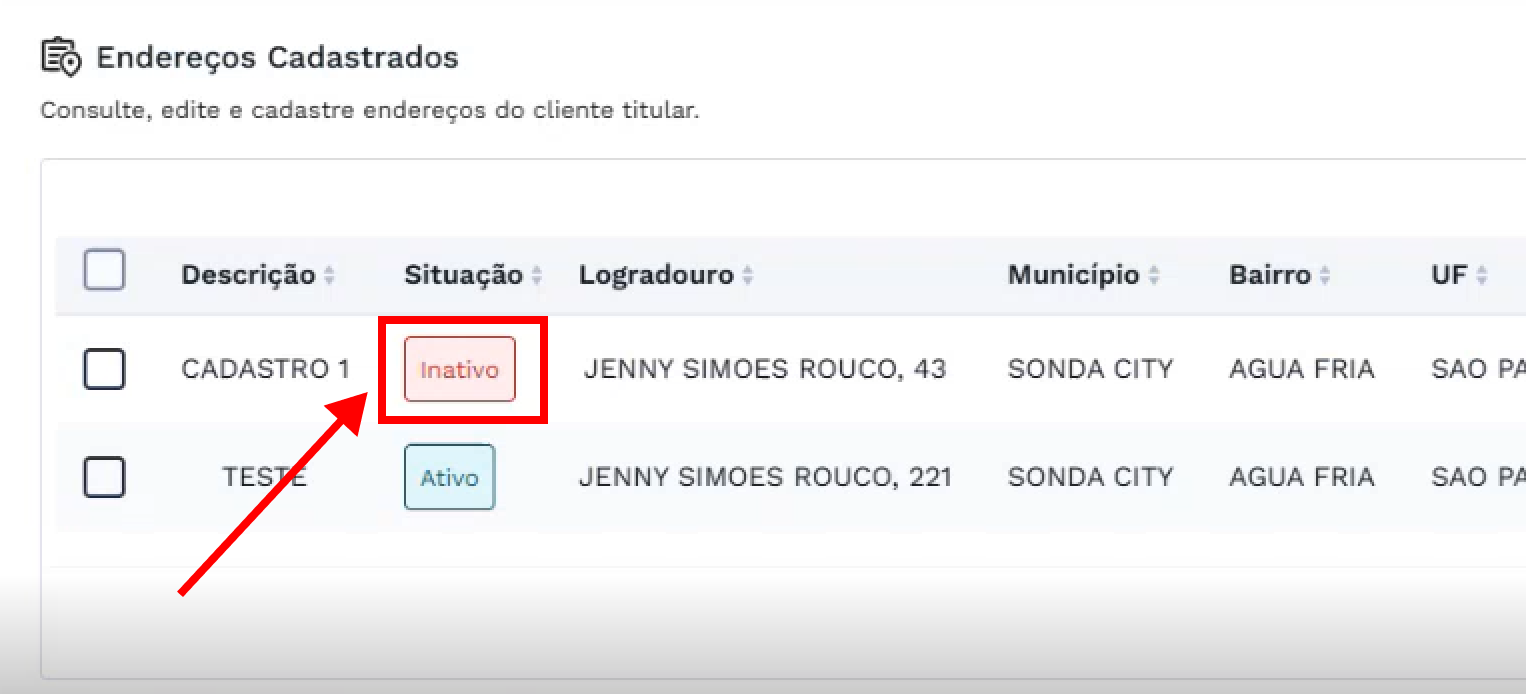1526x694 pixels.
Task: Click the Endereços Cadastrados clipboard location icon
Action: click(60, 57)
